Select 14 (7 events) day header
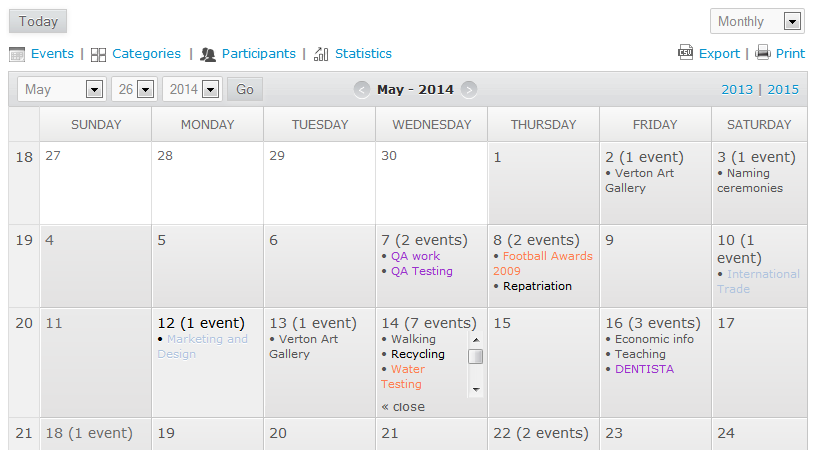Viewport: 815px width, 450px height. pos(429,323)
